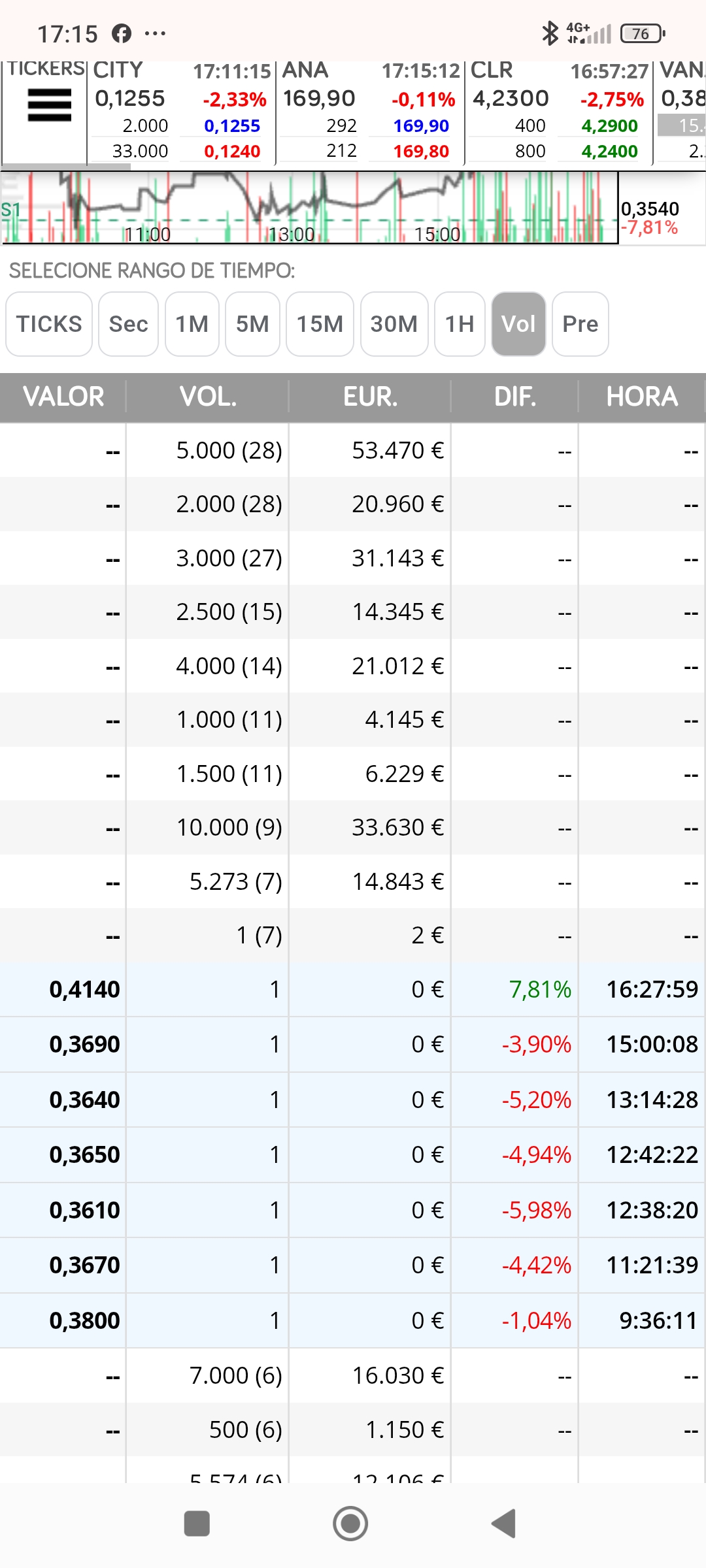706x1568 pixels.
Task: Select the 1M time range
Action: click(x=192, y=324)
